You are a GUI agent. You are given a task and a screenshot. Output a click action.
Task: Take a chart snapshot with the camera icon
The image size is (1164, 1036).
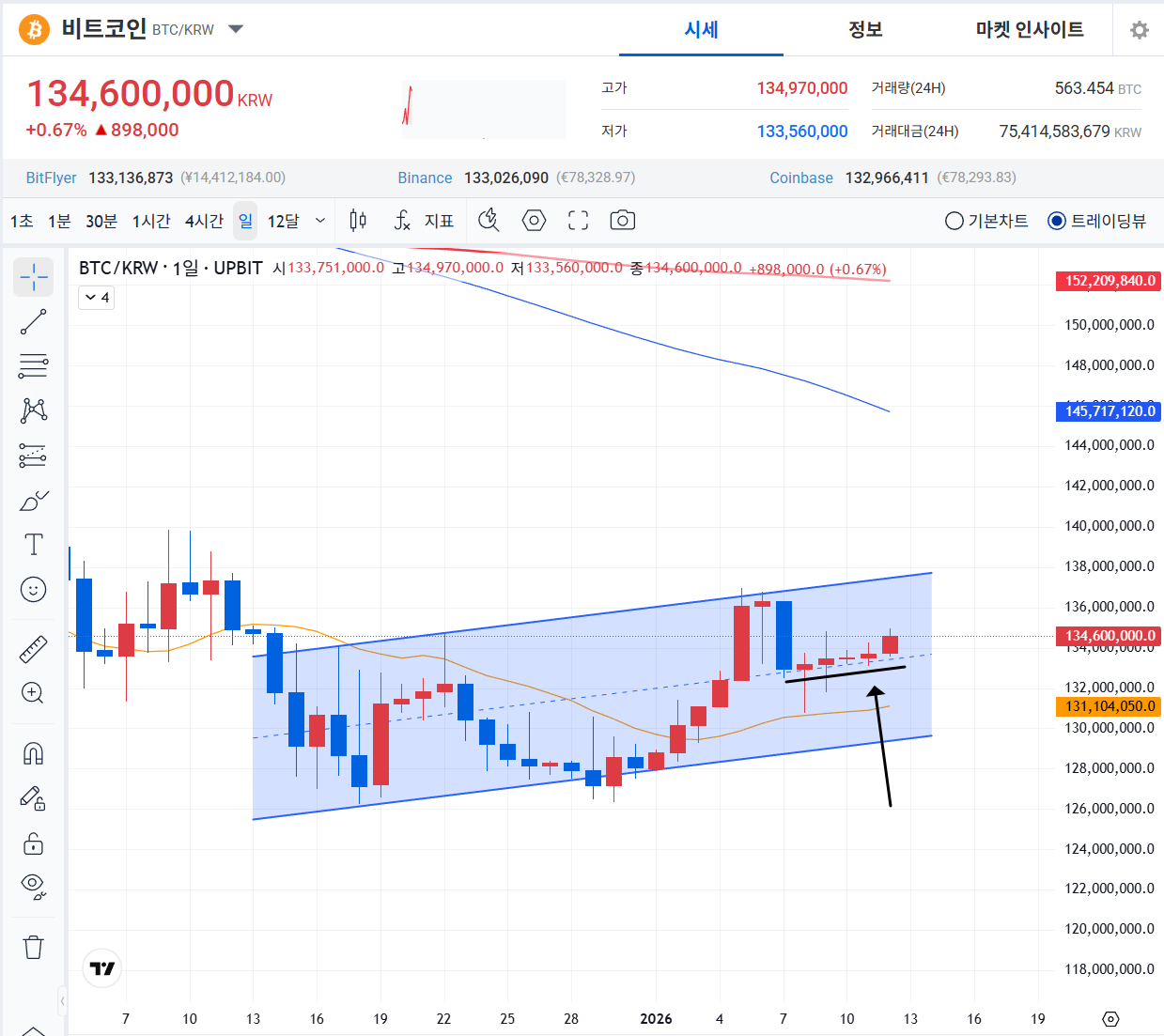click(x=622, y=220)
